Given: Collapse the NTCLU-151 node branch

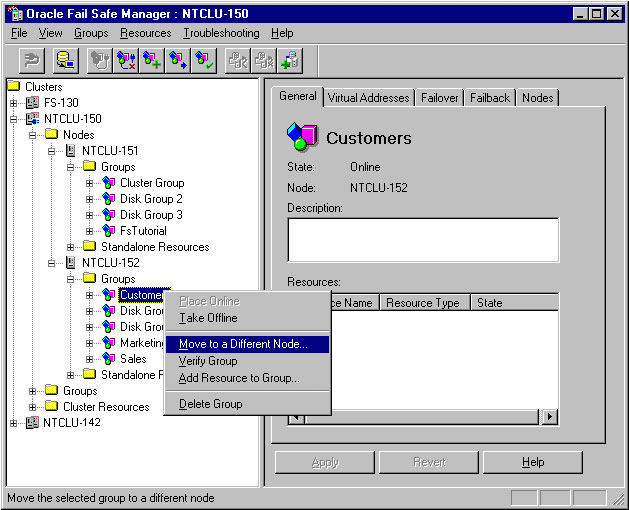Looking at the screenshot, I should point(51,151).
